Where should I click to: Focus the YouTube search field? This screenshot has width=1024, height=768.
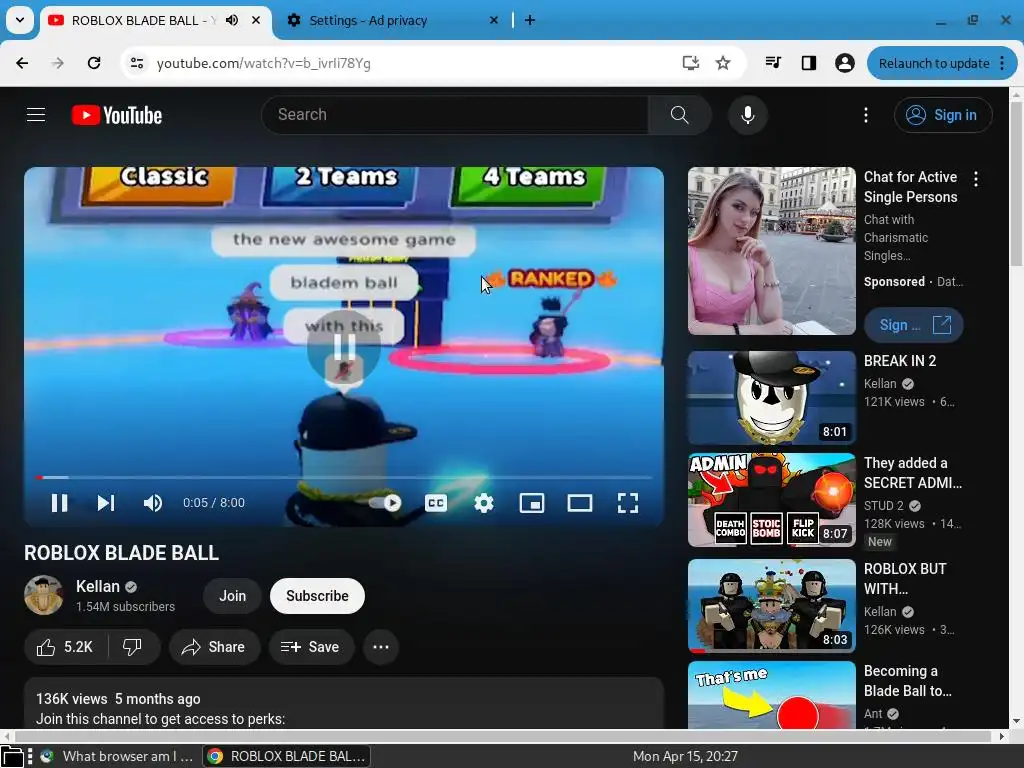tap(455, 115)
